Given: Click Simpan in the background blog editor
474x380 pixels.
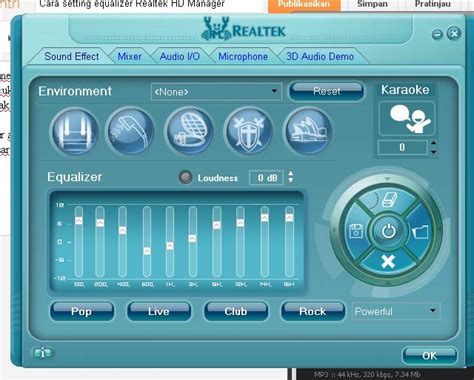Looking at the screenshot, I should [x=372, y=4].
